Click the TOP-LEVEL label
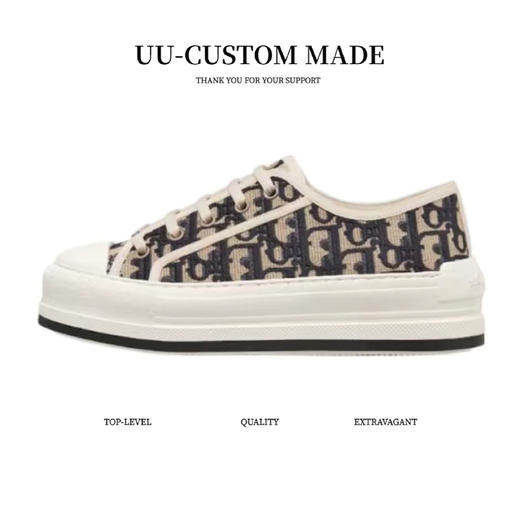 [128, 422]
